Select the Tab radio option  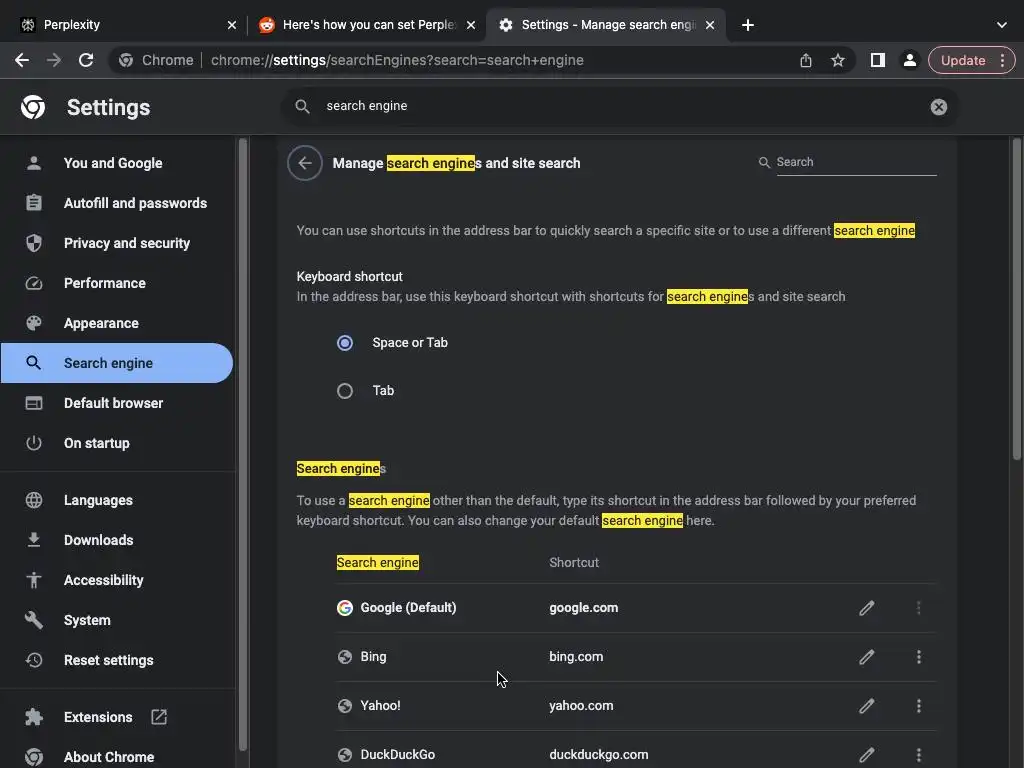(345, 391)
